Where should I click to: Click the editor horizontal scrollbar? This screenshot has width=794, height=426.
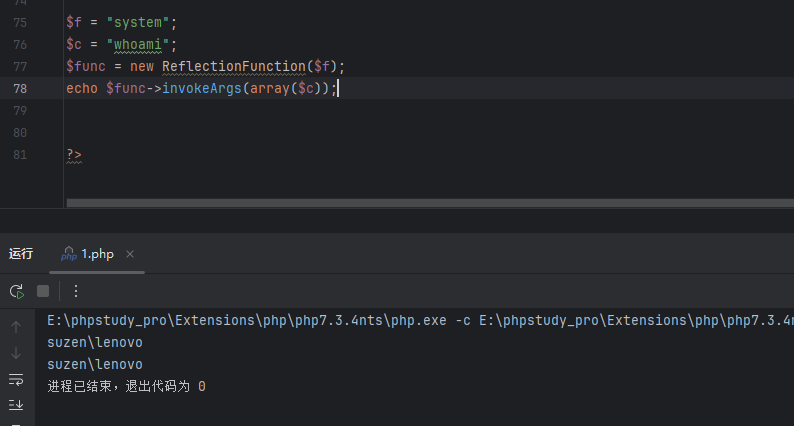[x=430, y=202]
